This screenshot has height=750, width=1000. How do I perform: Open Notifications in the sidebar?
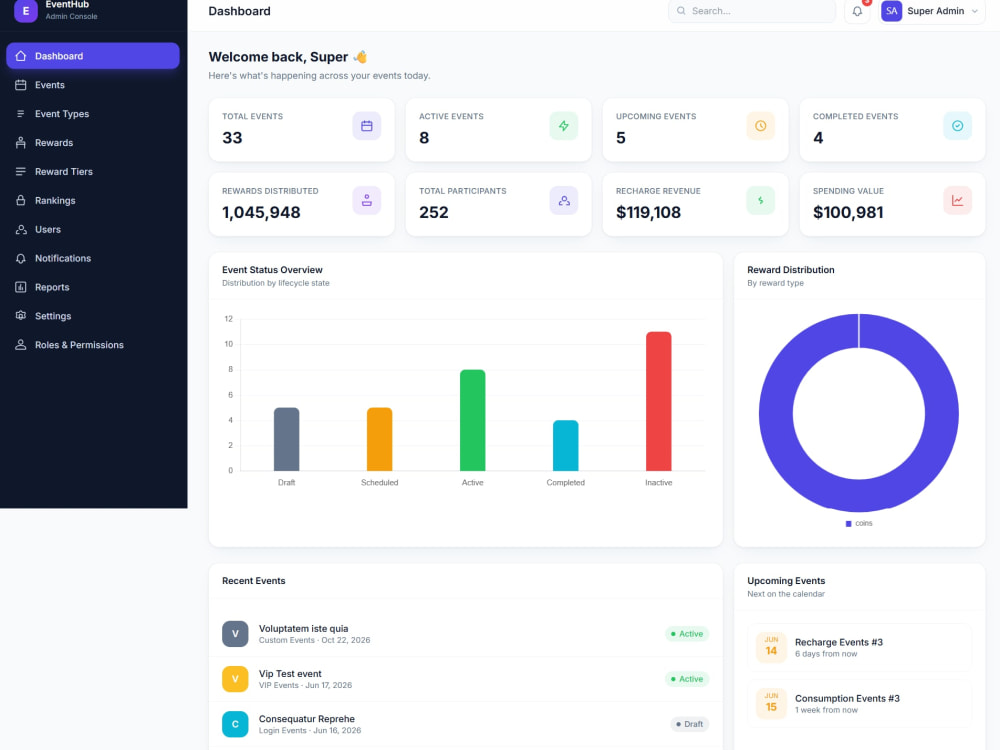pos(93,258)
